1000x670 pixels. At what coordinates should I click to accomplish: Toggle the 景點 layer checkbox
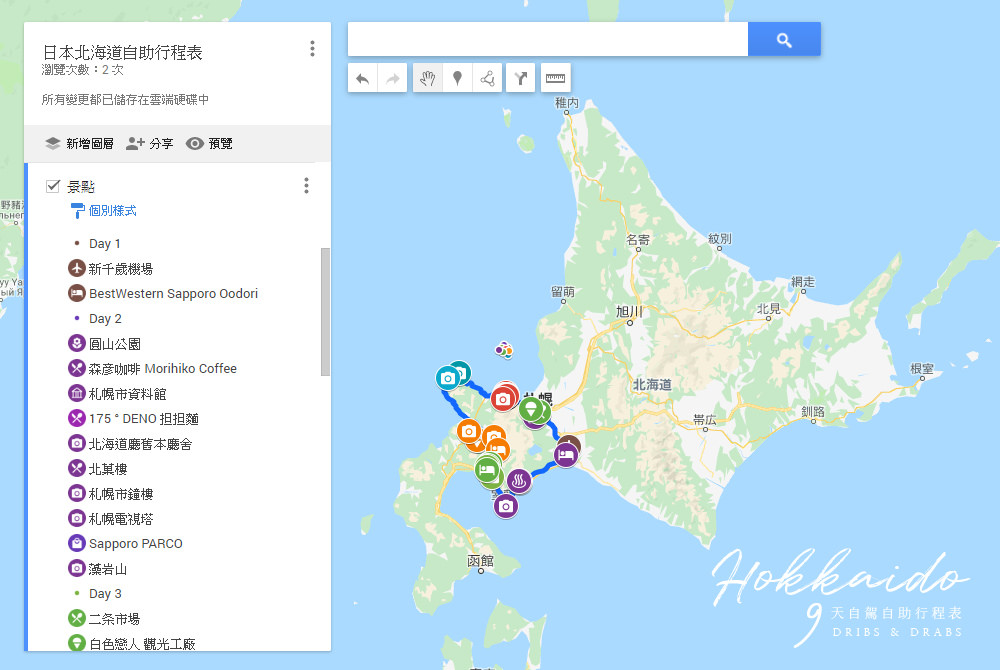(53, 186)
